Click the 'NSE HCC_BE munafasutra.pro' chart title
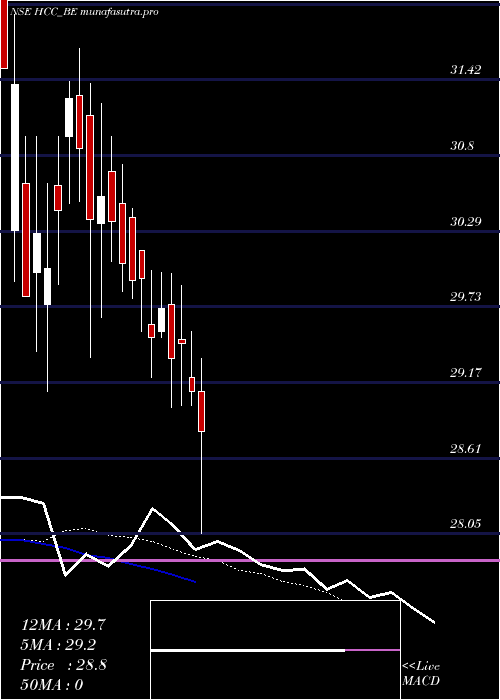This screenshot has height=700, width=500. pos(84,12)
